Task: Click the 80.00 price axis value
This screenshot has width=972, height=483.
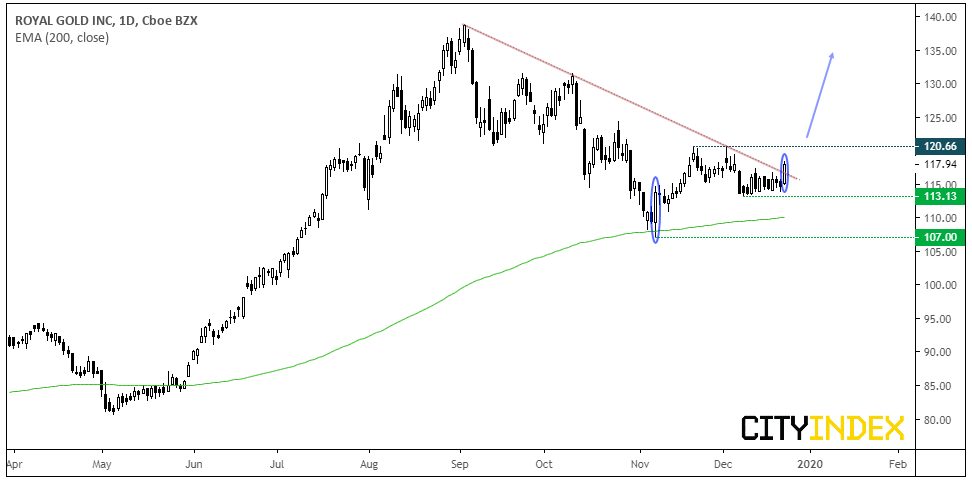Action: (x=939, y=420)
